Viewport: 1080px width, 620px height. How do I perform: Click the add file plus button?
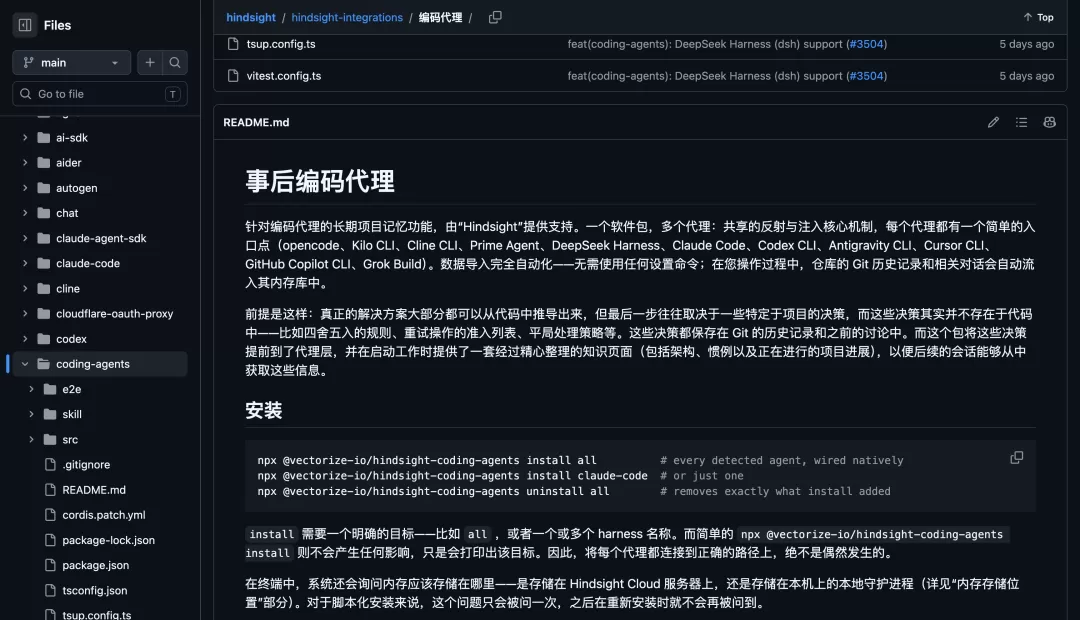[x=149, y=63]
